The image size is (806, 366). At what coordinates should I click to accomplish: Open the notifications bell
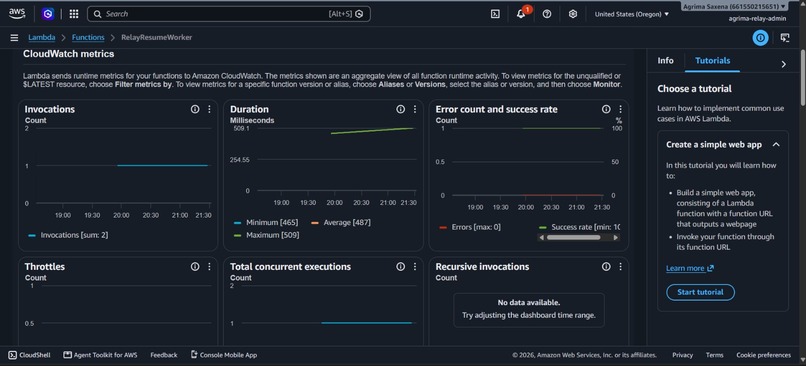[521, 14]
